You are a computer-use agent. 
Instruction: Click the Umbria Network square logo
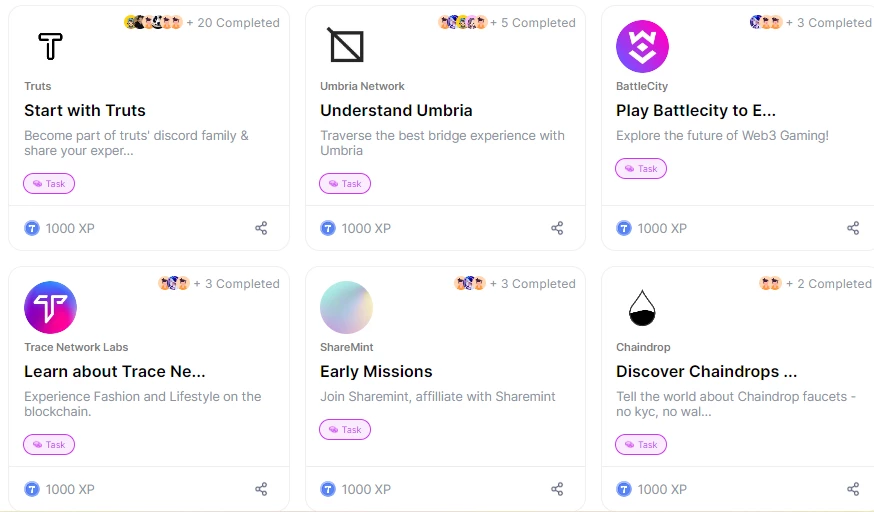click(x=346, y=45)
